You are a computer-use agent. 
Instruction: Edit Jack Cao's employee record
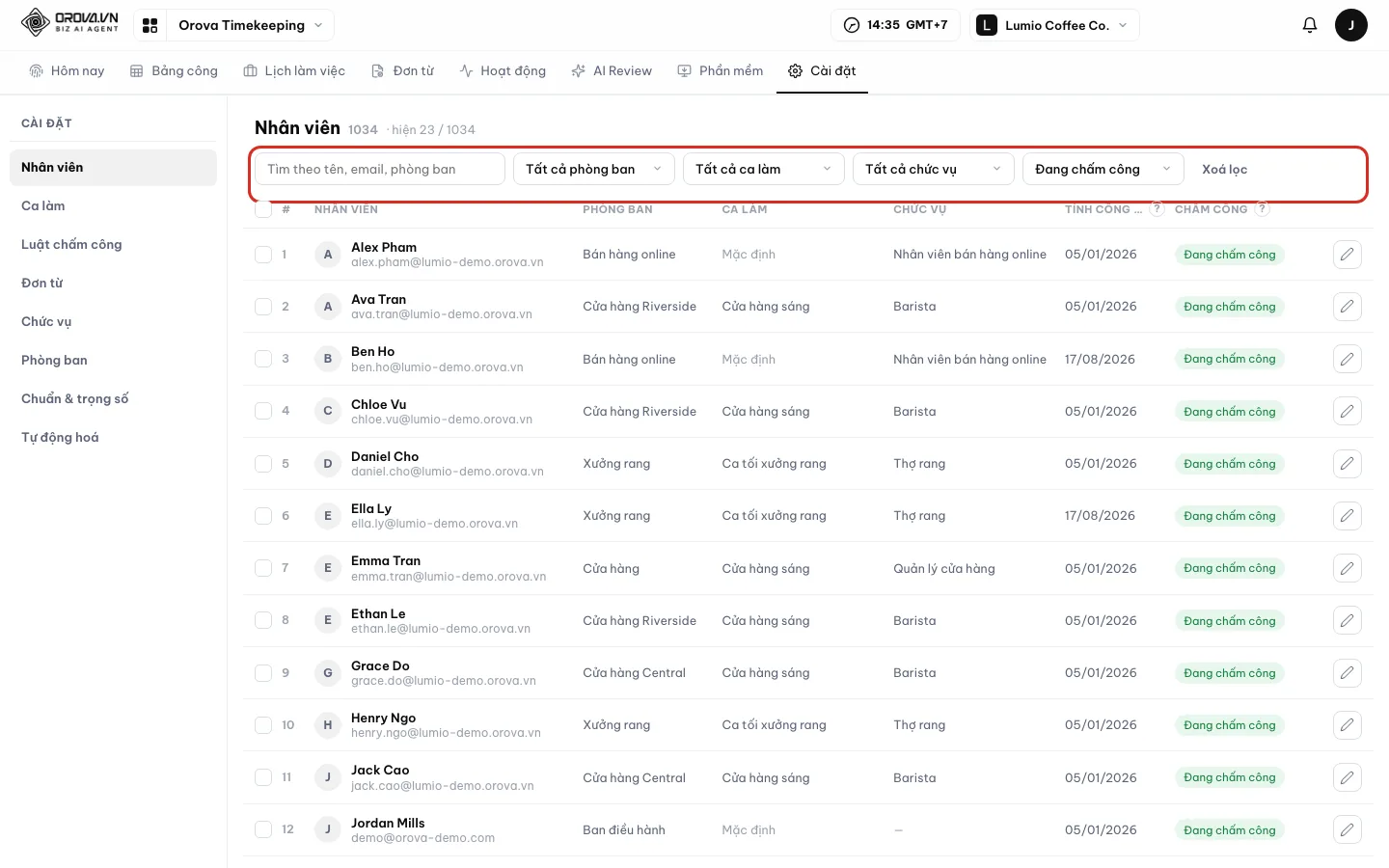1347,777
